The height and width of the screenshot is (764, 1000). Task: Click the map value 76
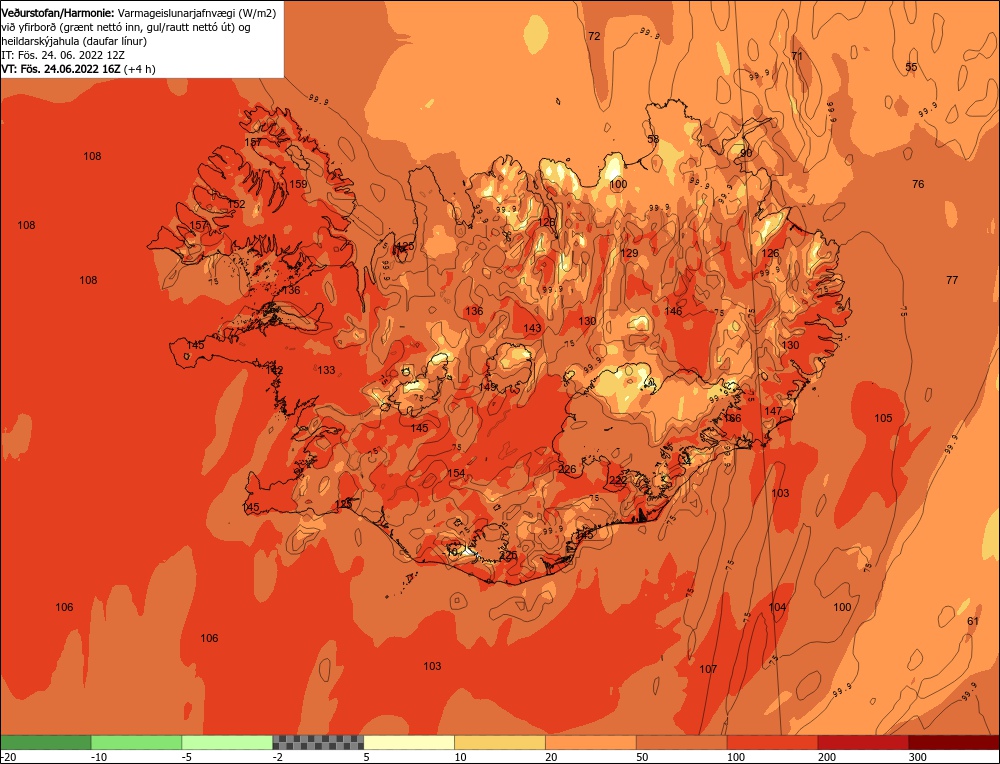(x=918, y=184)
